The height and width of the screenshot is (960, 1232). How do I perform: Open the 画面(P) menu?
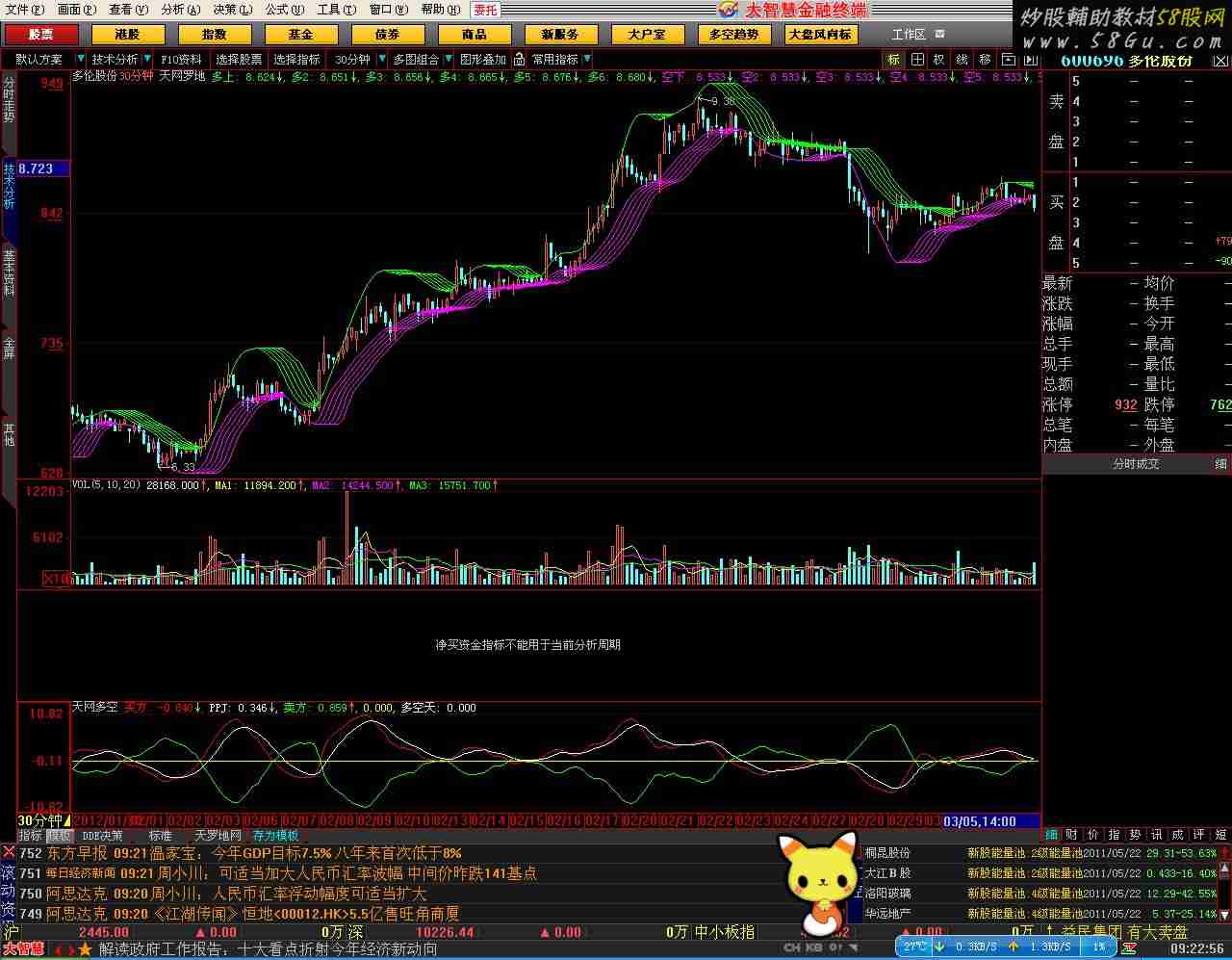tap(77, 10)
